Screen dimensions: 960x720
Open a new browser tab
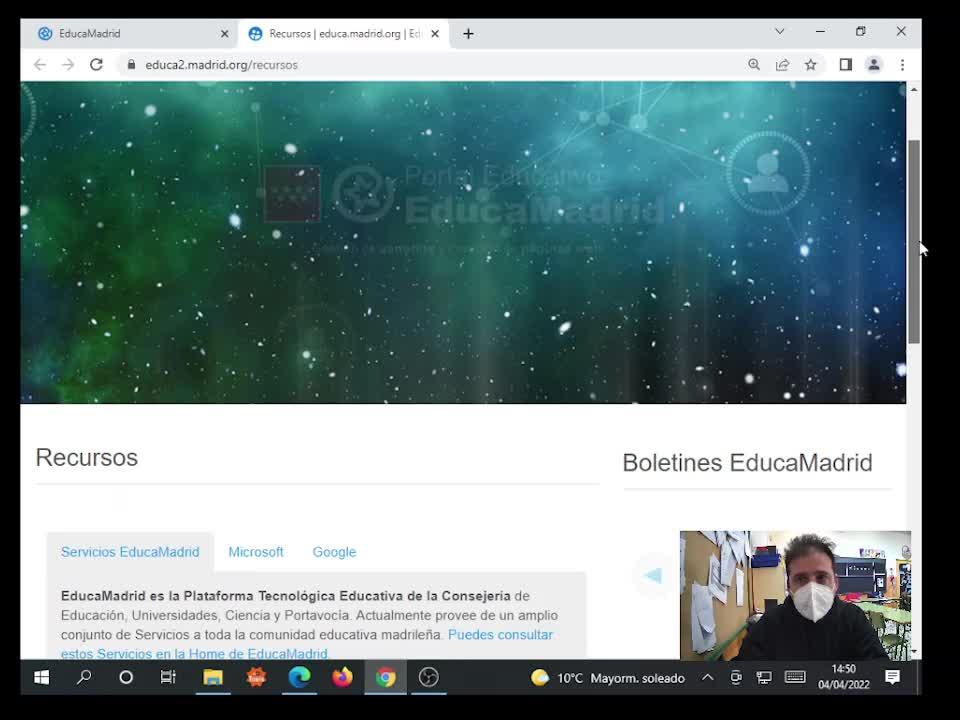468,34
